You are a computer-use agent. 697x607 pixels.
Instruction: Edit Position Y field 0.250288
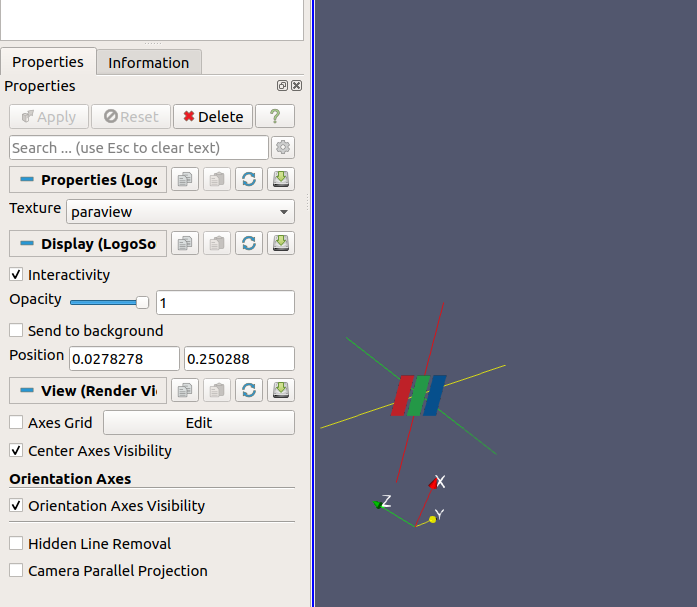240,359
